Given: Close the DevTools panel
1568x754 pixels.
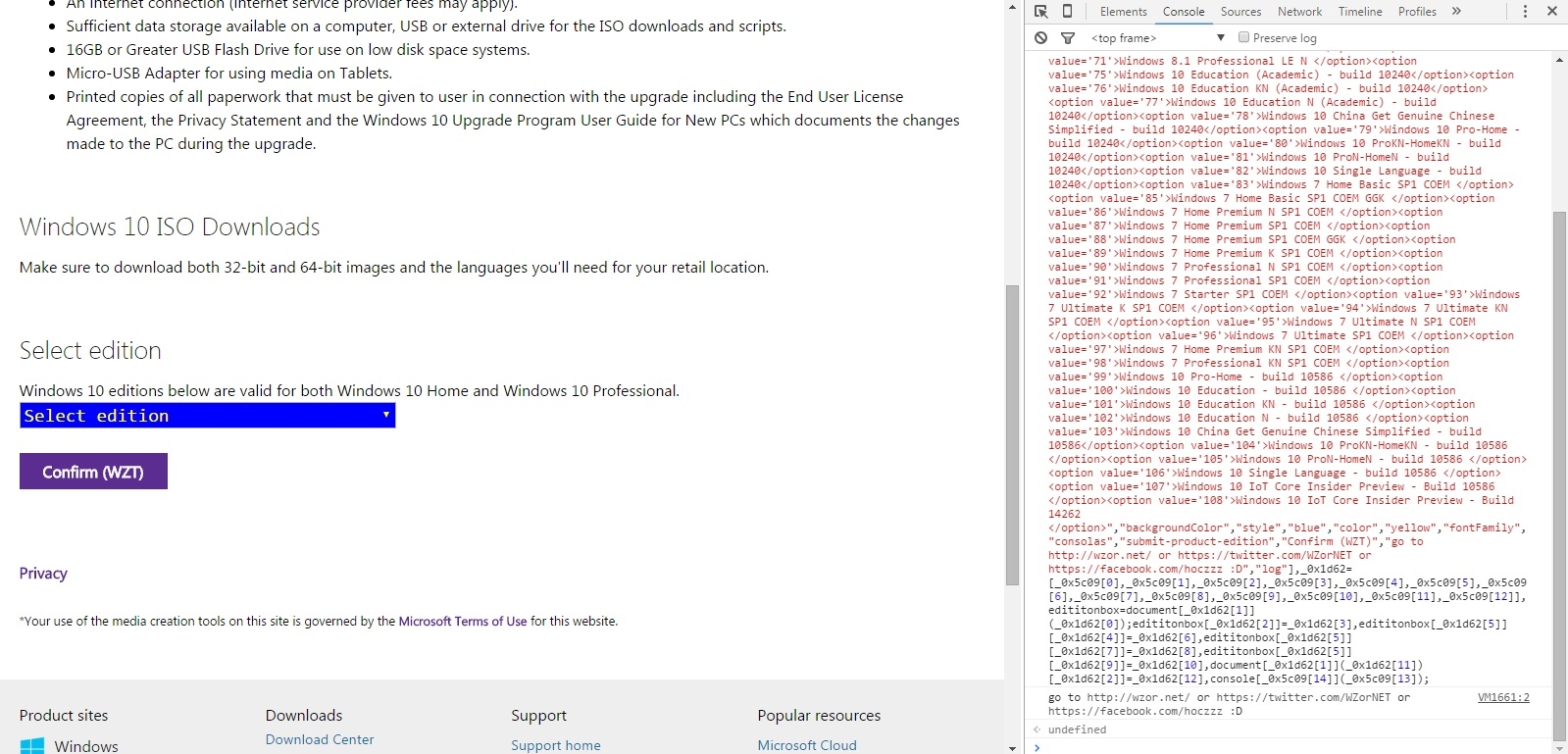Looking at the screenshot, I should (x=1552, y=12).
